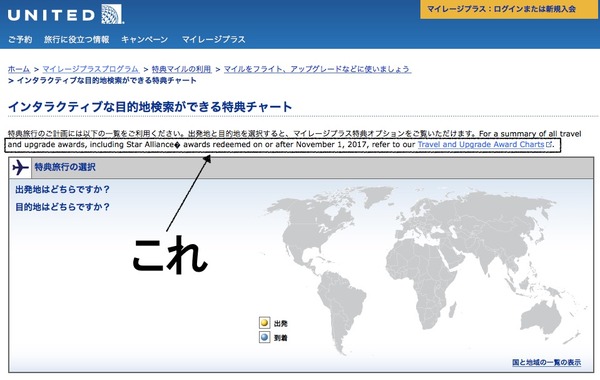
Task: Click the blue 到着 legend marker
Action: [264, 338]
